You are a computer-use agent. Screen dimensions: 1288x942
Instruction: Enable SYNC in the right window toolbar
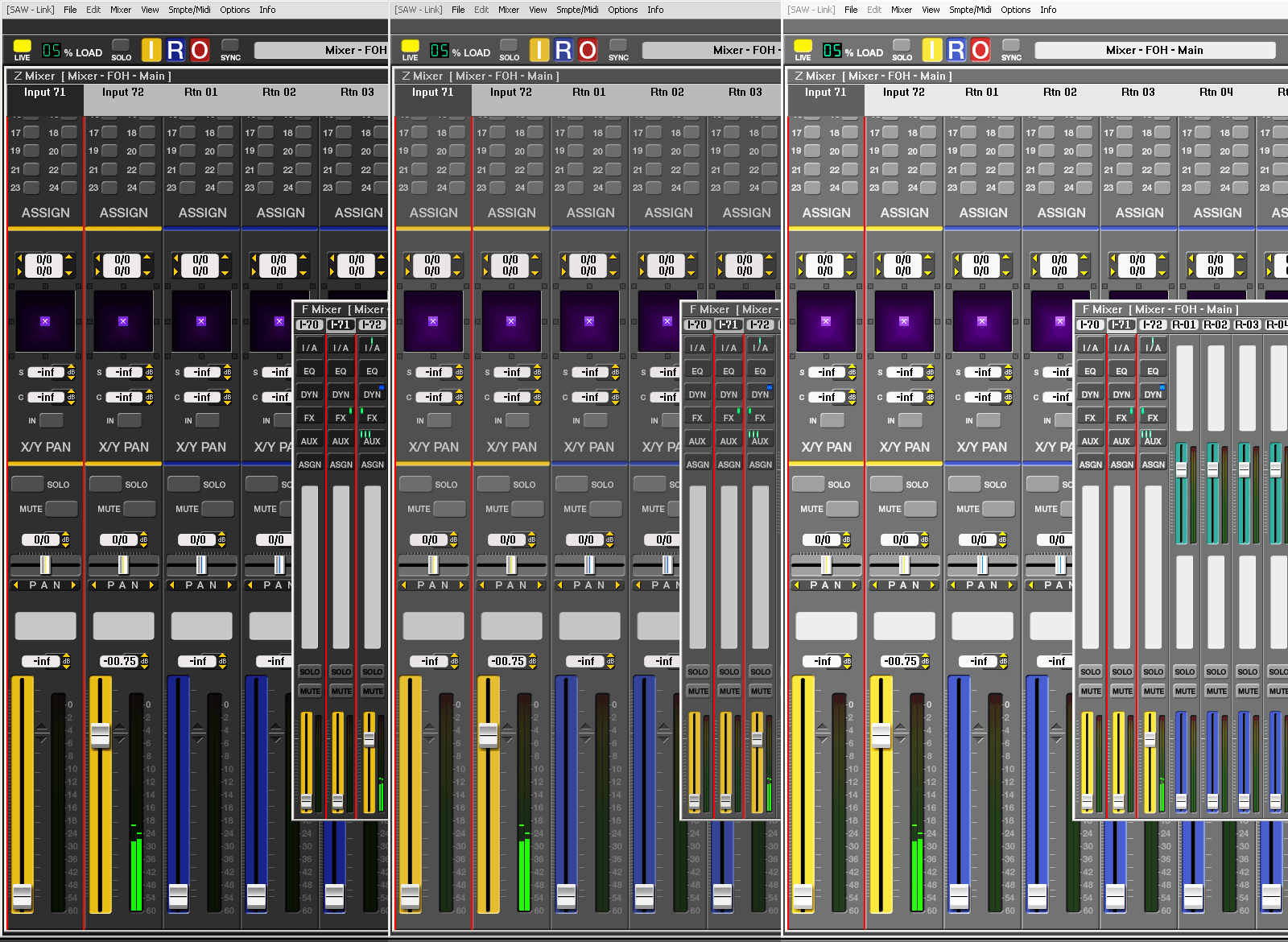pyautogui.click(x=1011, y=46)
